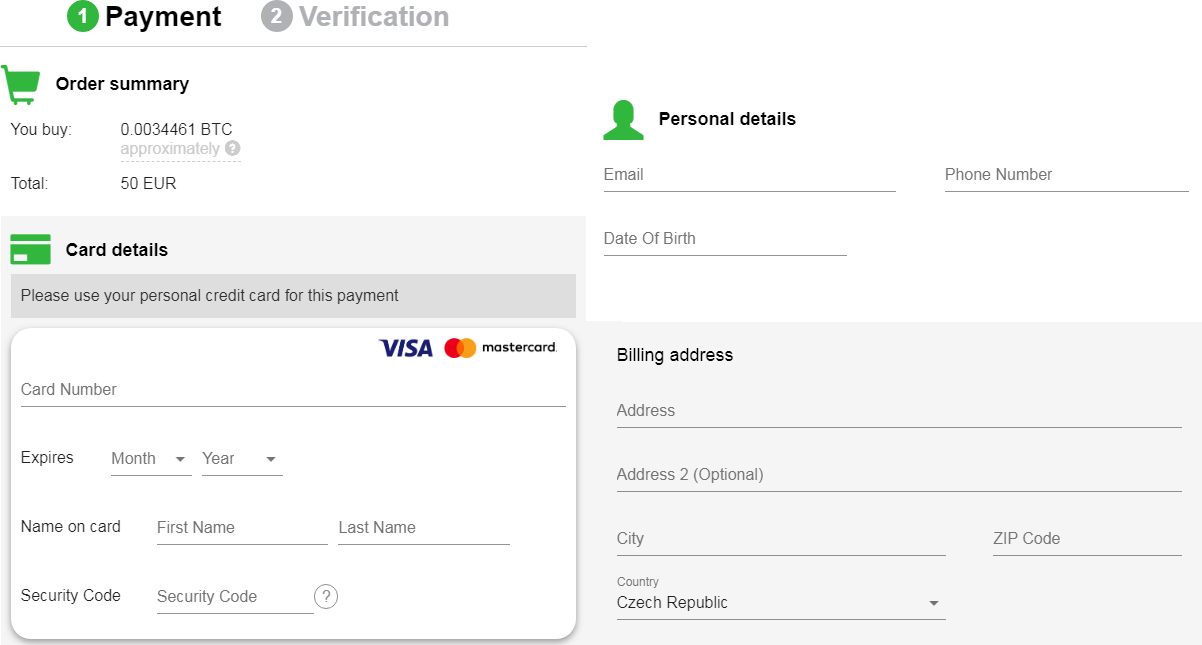The image size is (1202, 645).
Task: Click the Date Of Birth field
Action: (x=725, y=239)
